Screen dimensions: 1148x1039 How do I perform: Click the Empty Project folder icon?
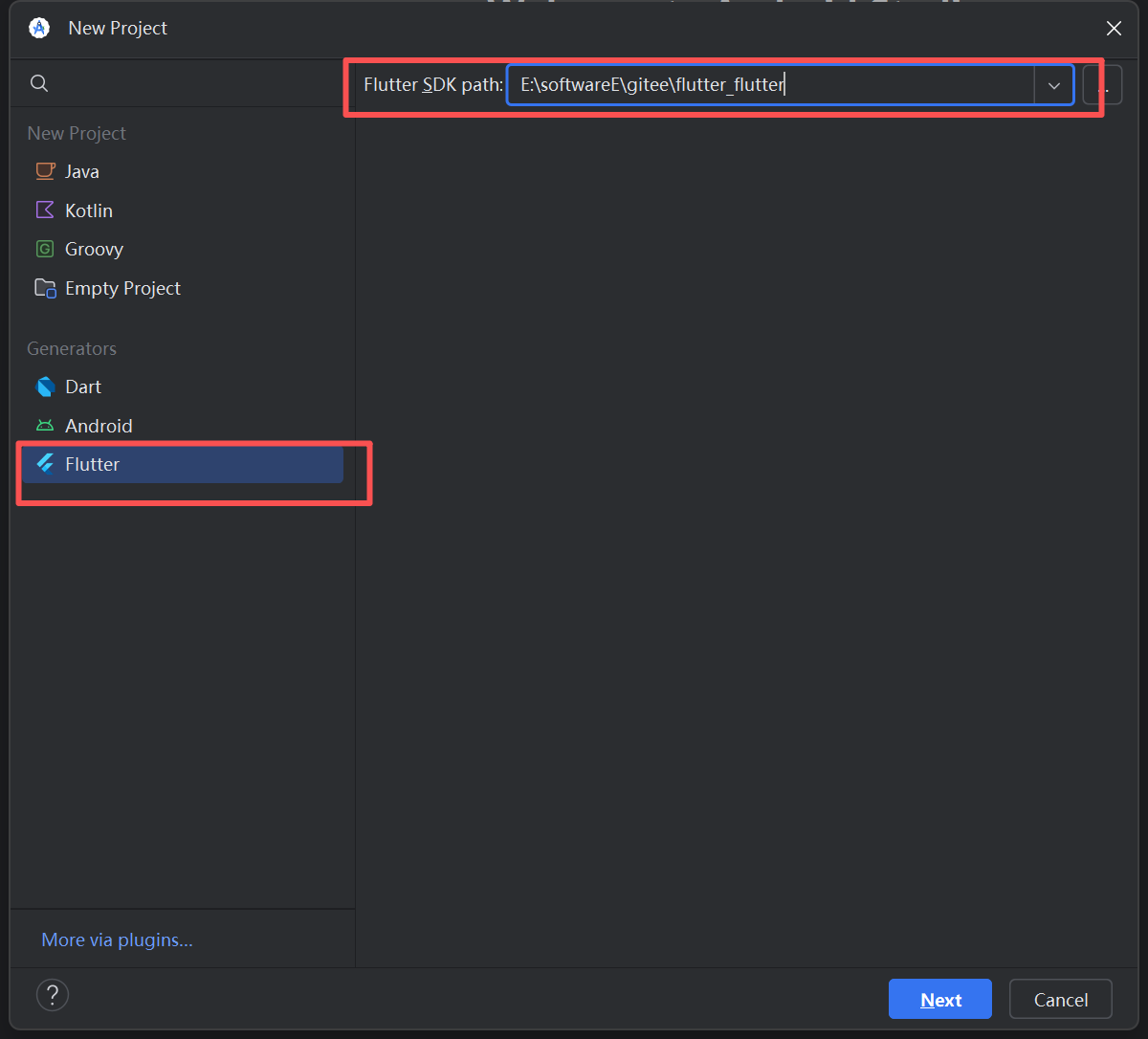coord(45,288)
